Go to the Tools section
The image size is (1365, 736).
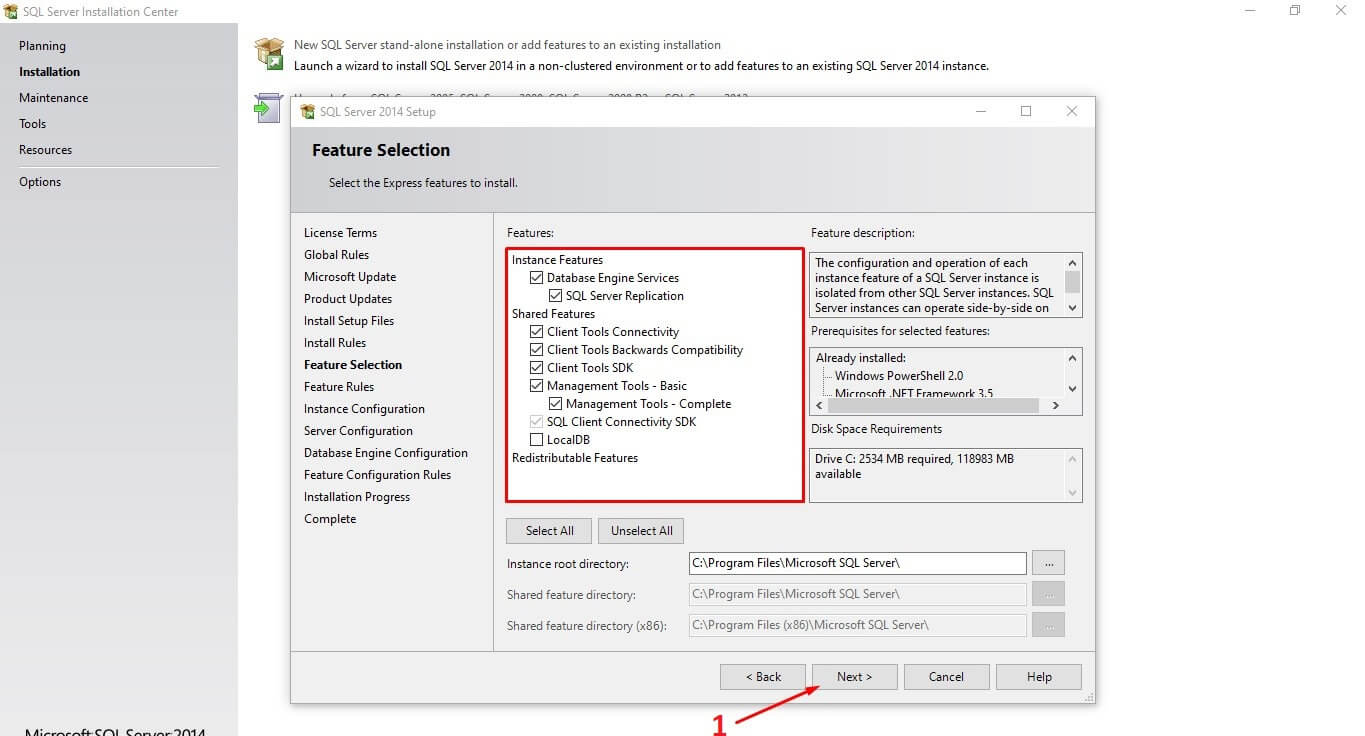pos(32,124)
